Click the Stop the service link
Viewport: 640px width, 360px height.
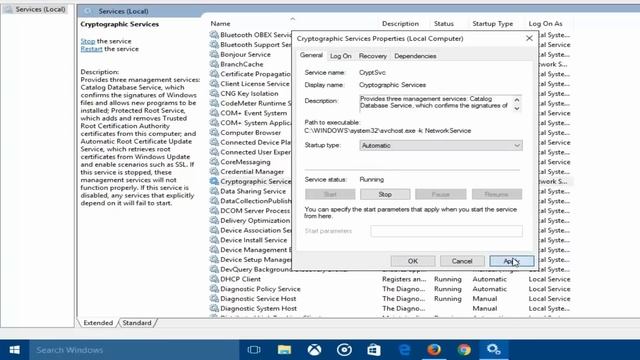coord(88,41)
